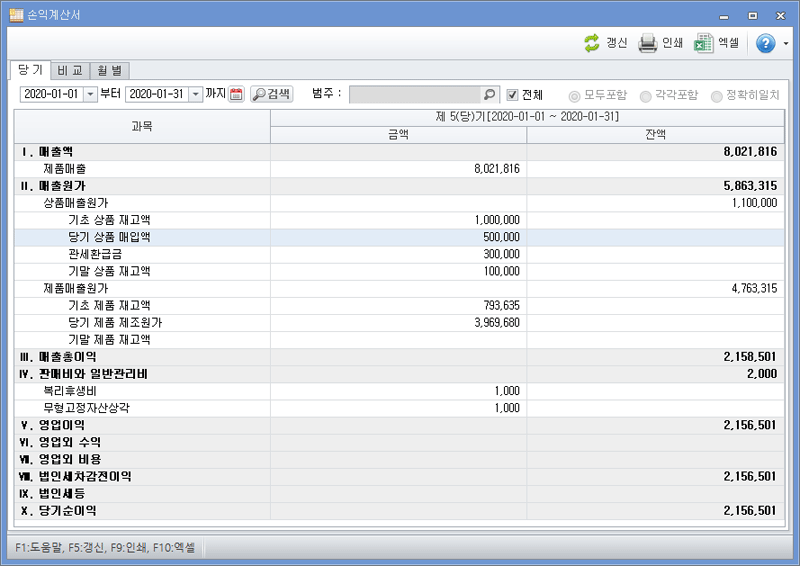Click the 손익계산서 window title icon

(x=16, y=15)
